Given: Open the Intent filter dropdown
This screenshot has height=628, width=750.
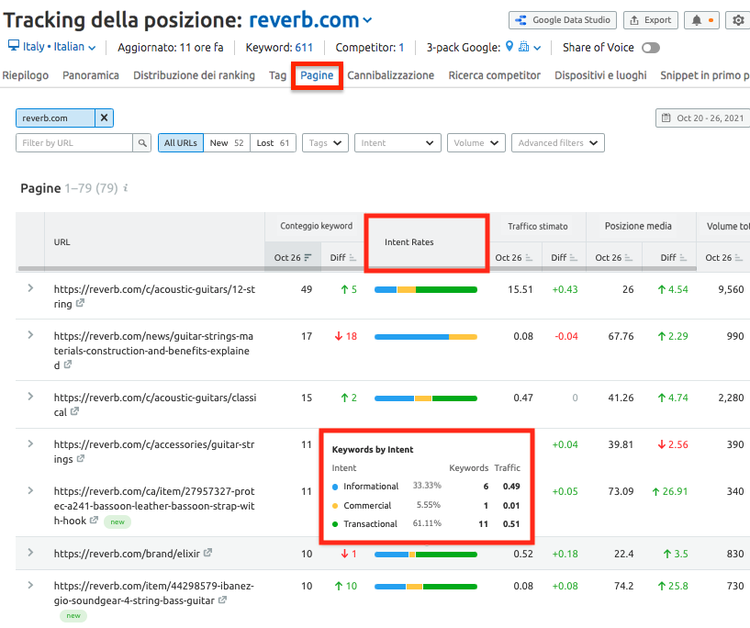Looking at the screenshot, I should pyautogui.click(x=397, y=143).
